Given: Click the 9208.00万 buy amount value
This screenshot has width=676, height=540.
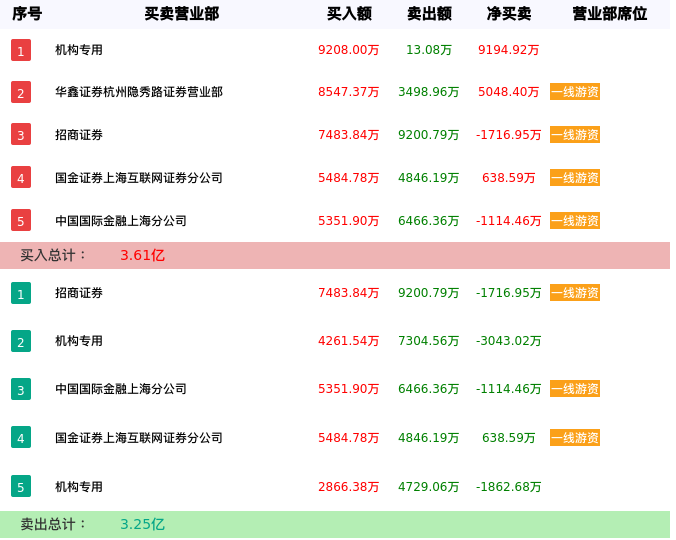Looking at the screenshot, I should click(349, 50).
